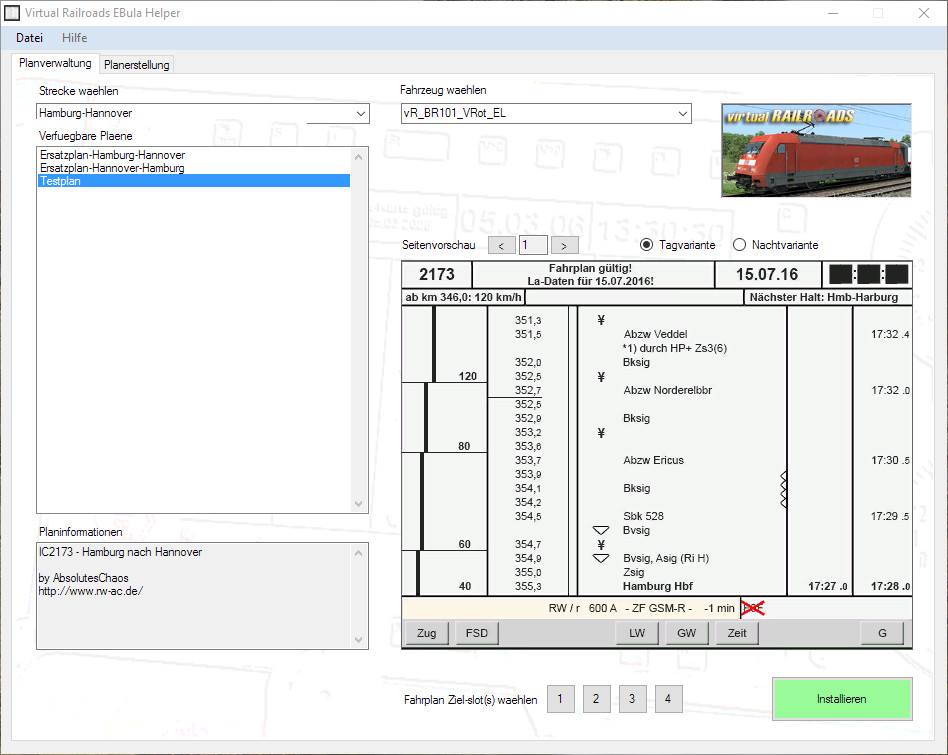Image resolution: width=948 pixels, height=755 pixels.
Task: Open the Datei menu
Action: [x=29, y=38]
